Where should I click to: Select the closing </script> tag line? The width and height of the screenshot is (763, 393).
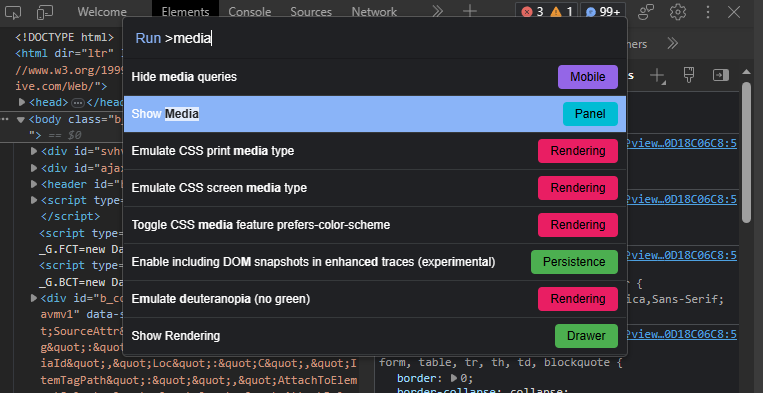click(x=70, y=216)
